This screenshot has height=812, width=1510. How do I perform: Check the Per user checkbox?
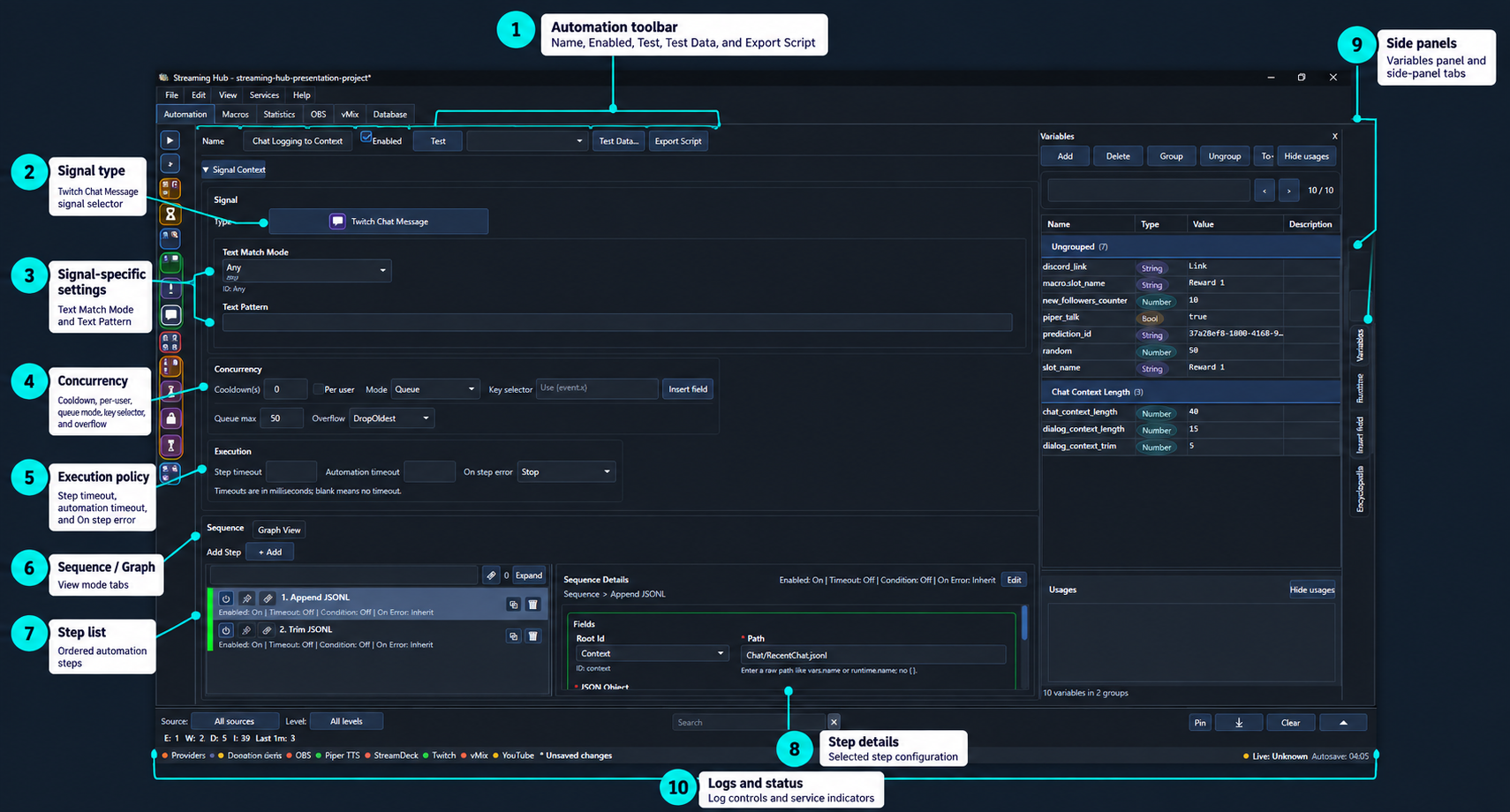pos(318,389)
